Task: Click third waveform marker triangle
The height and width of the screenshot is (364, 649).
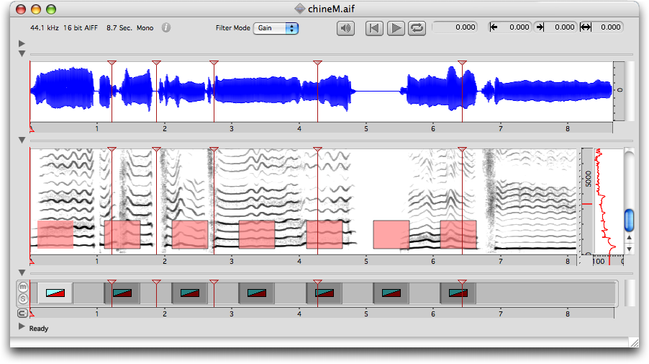Action: (214, 63)
